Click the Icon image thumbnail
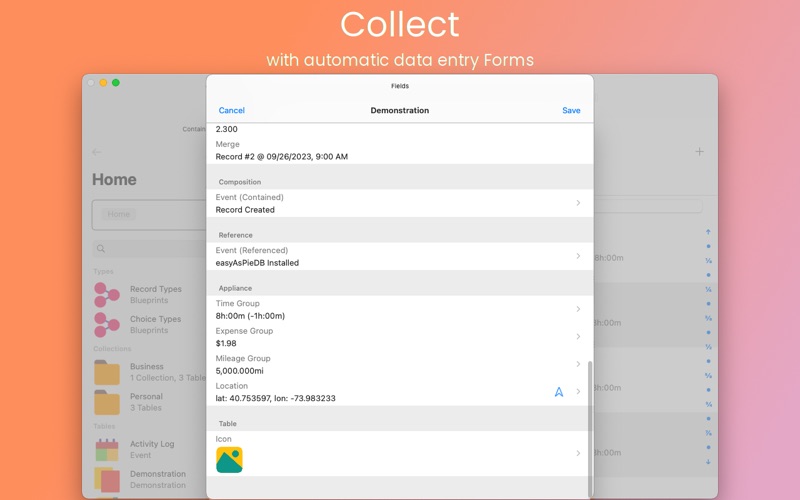Viewport: 800px width, 500px height. [x=229, y=459]
